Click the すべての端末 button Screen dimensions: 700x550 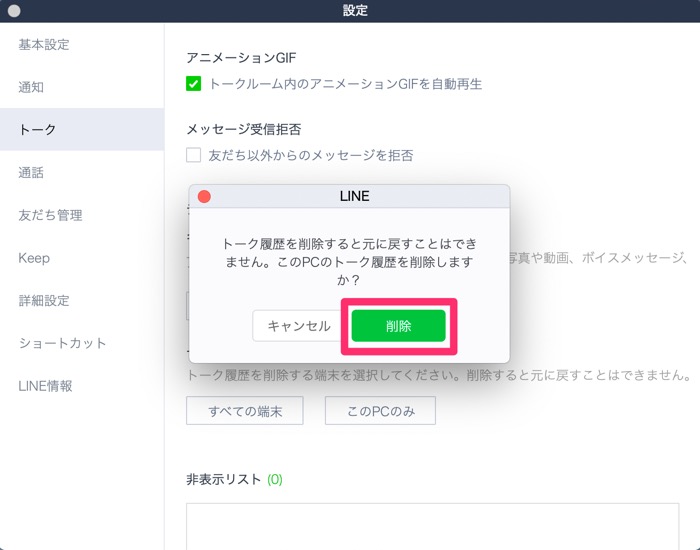point(245,411)
